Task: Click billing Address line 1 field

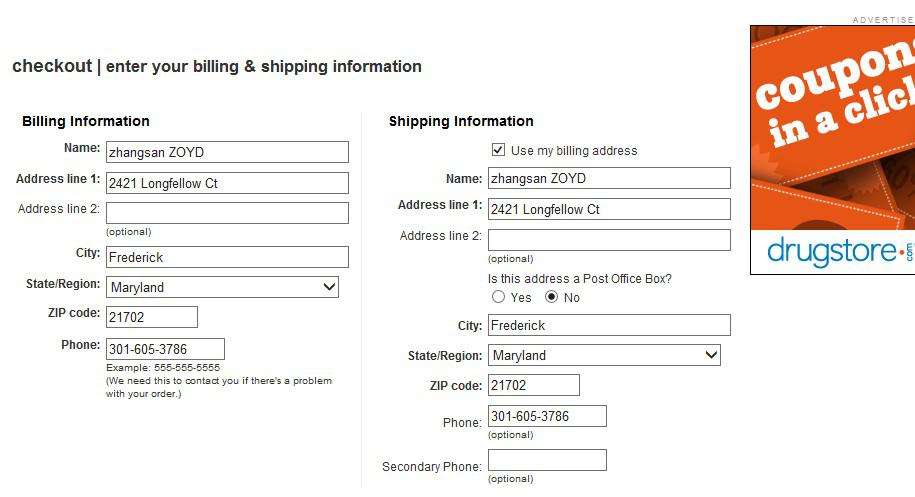Action: click(x=227, y=183)
